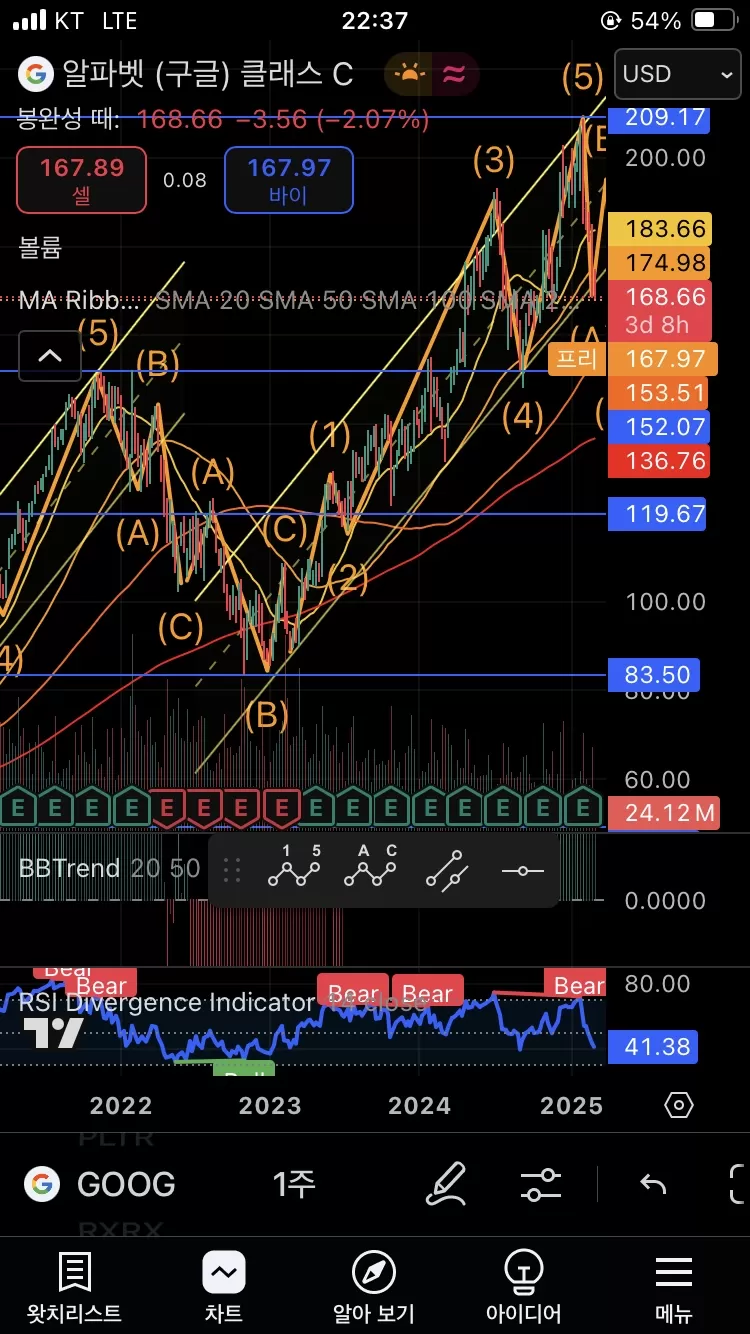Open the chart settings sliders icon

(541, 1184)
